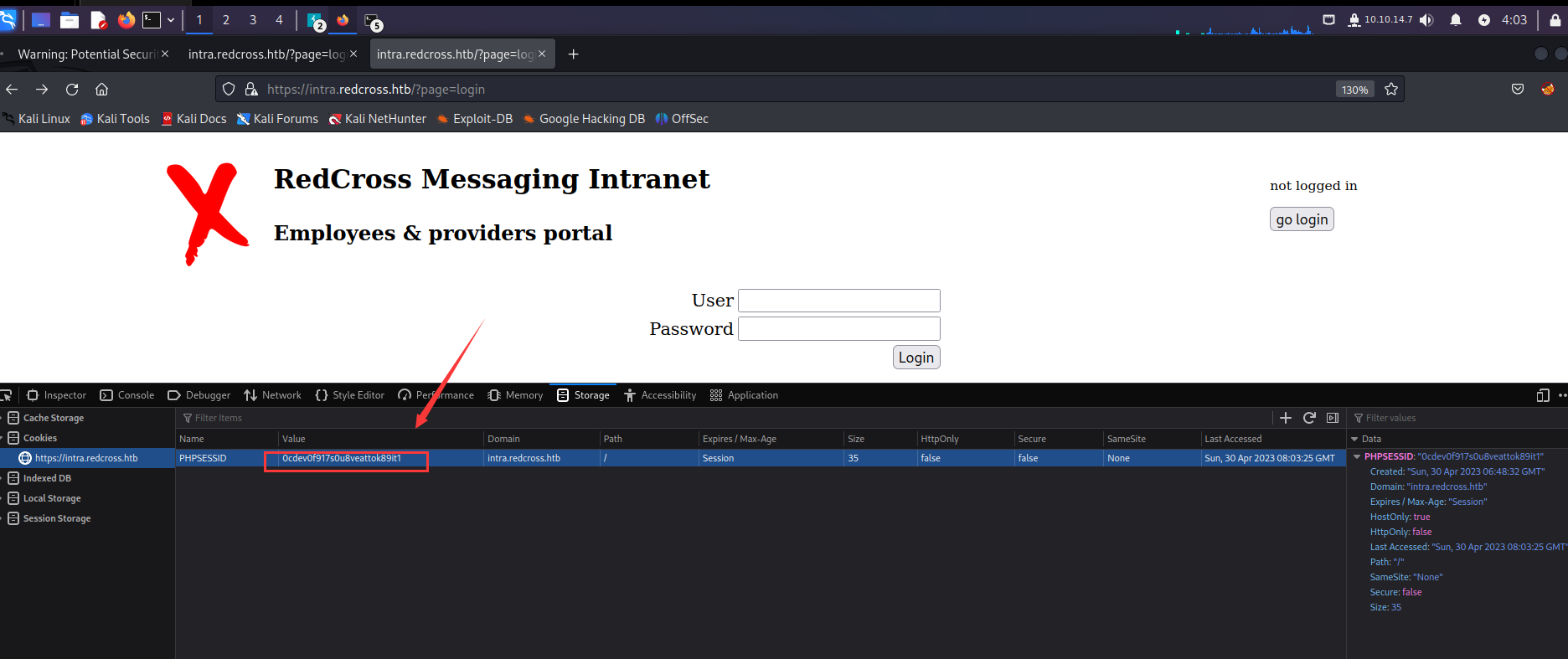
Task: Open the power manager tray icon
Action: pos(1484,20)
